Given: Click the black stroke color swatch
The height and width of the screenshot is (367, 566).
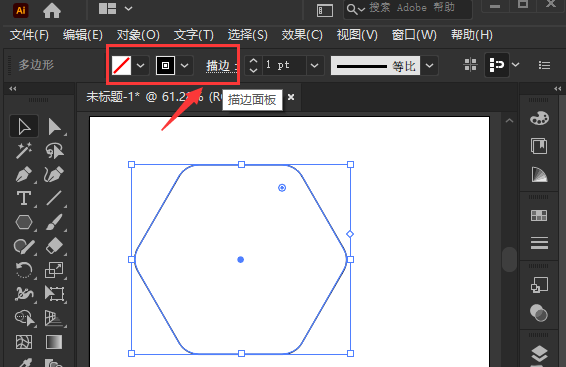Looking at the screenshot, I should click(165, 66).
